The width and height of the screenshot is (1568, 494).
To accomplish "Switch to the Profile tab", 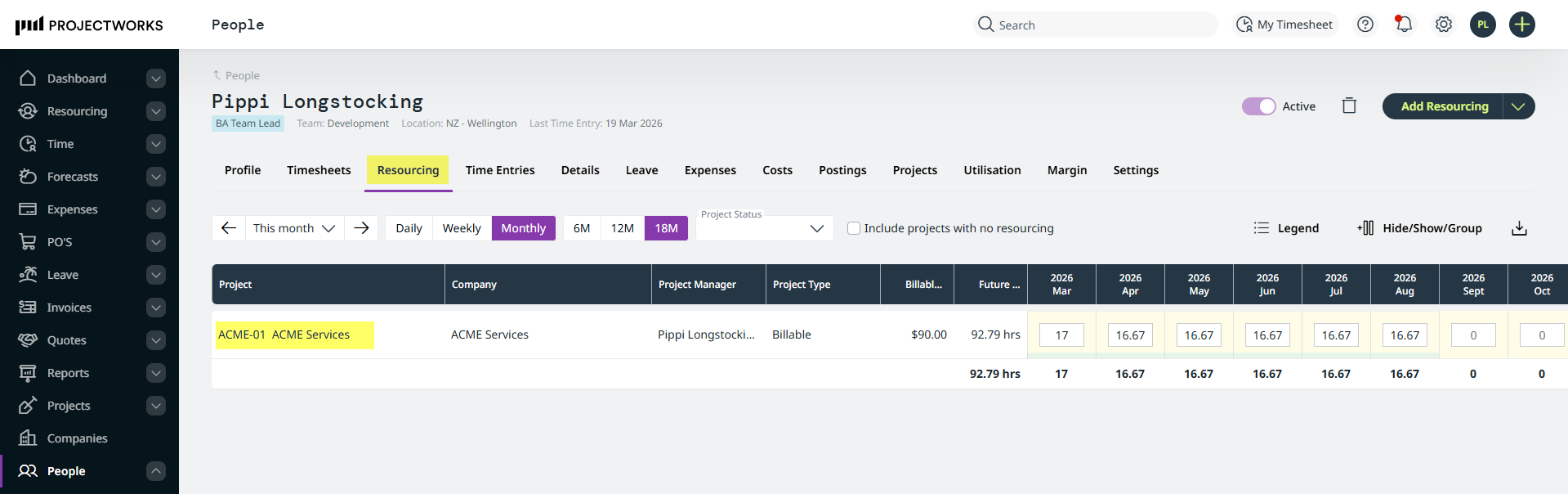I will pos(243,170).
